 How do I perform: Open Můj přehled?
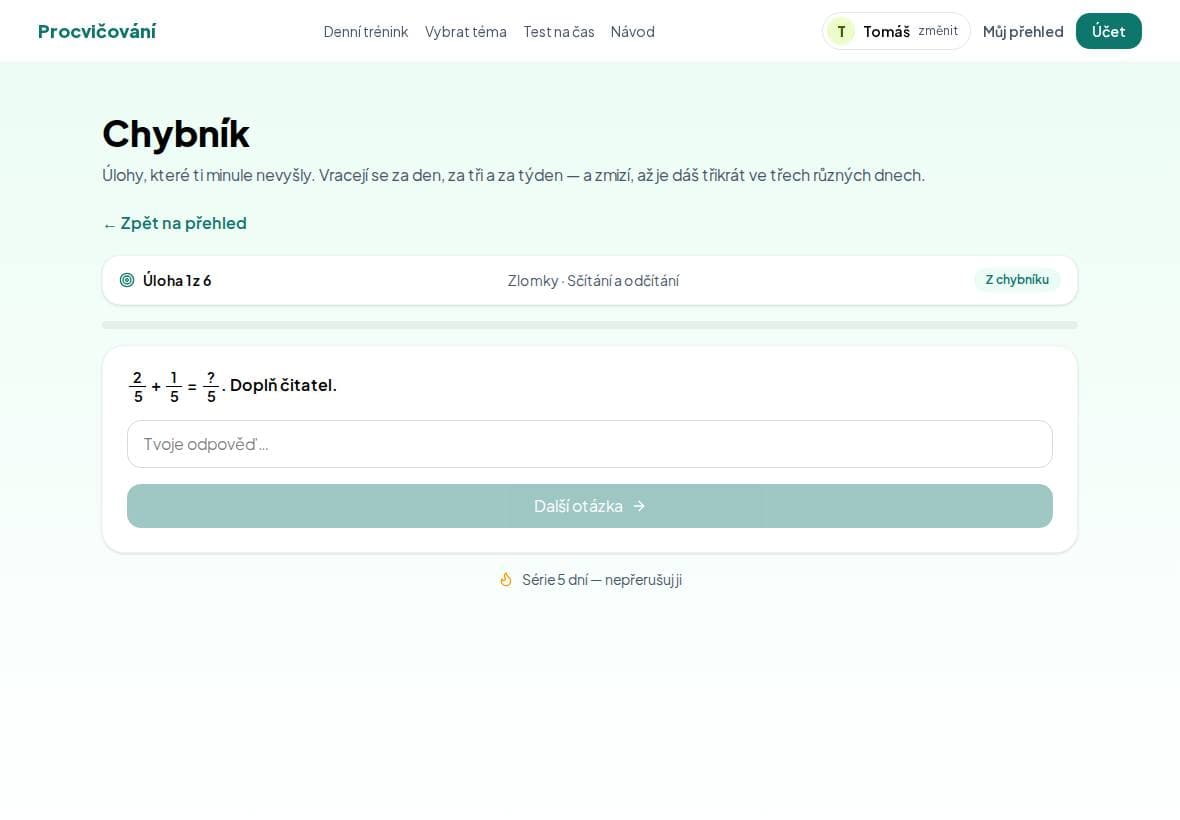pos(1023,32)
